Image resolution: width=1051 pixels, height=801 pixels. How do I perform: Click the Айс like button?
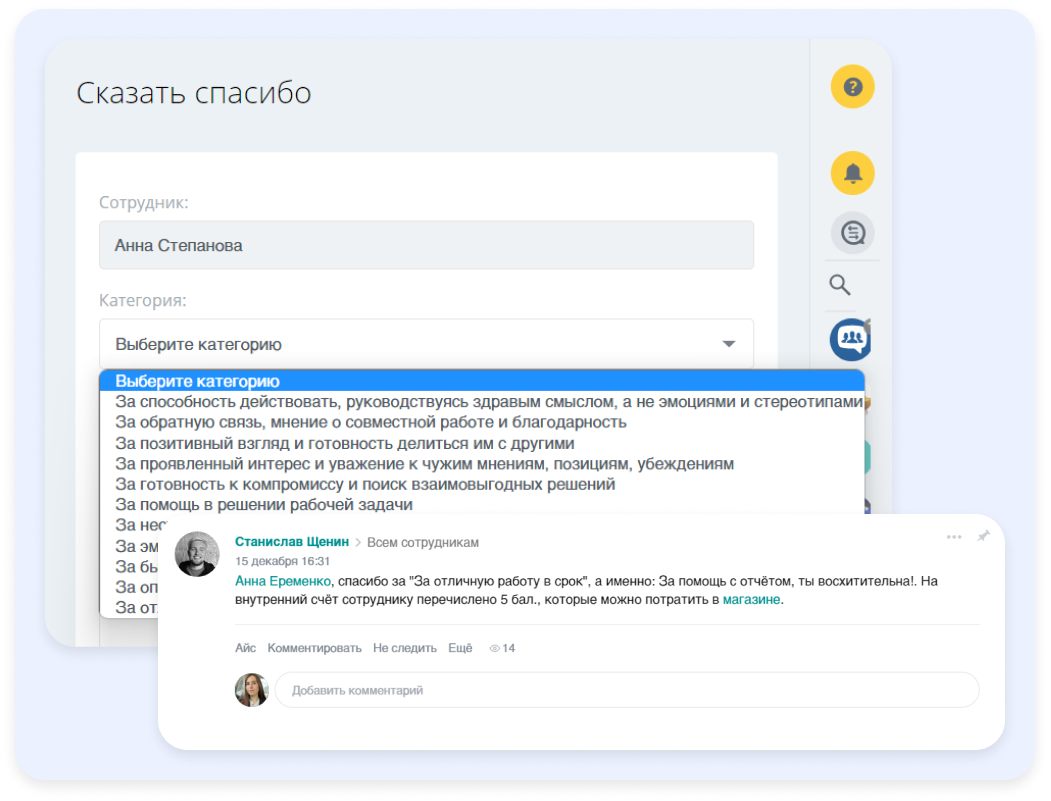point(245,648)
